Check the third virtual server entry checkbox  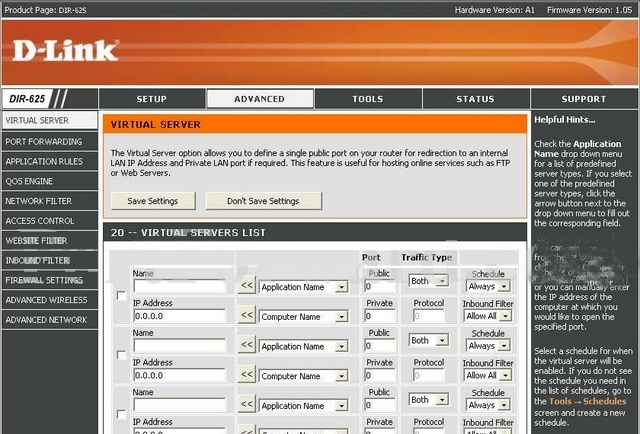tap(121, 414)
